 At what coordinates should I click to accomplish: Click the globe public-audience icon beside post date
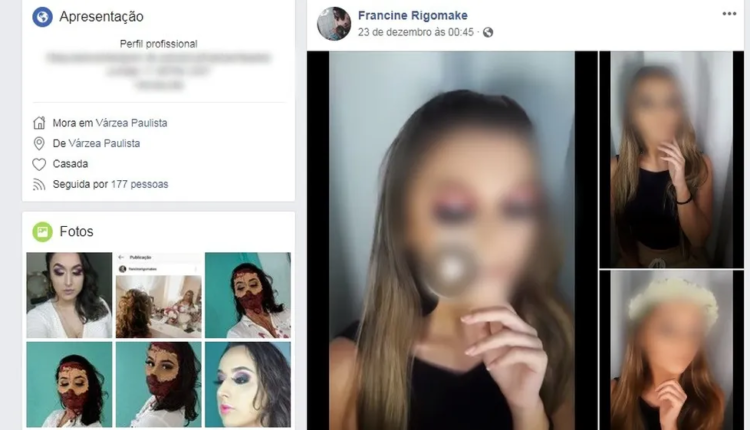(x=488, y=32)
